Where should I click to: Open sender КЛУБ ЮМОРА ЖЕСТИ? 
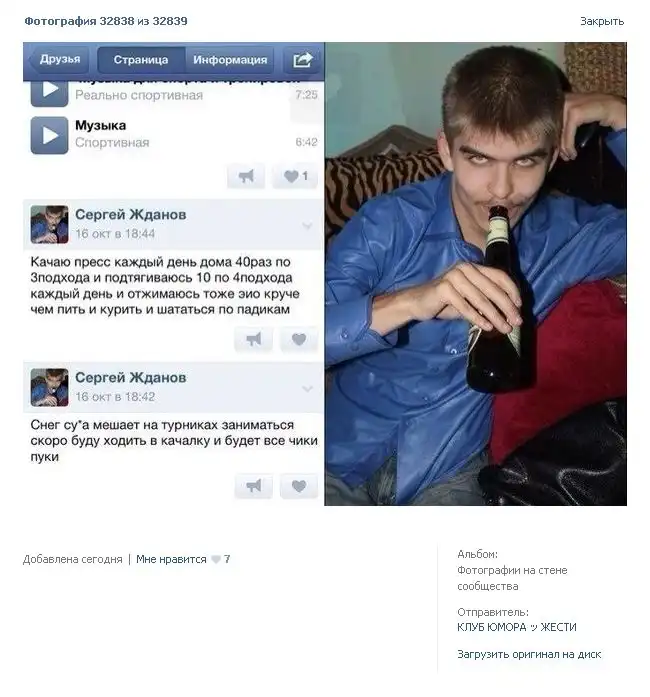click(517, 627)
